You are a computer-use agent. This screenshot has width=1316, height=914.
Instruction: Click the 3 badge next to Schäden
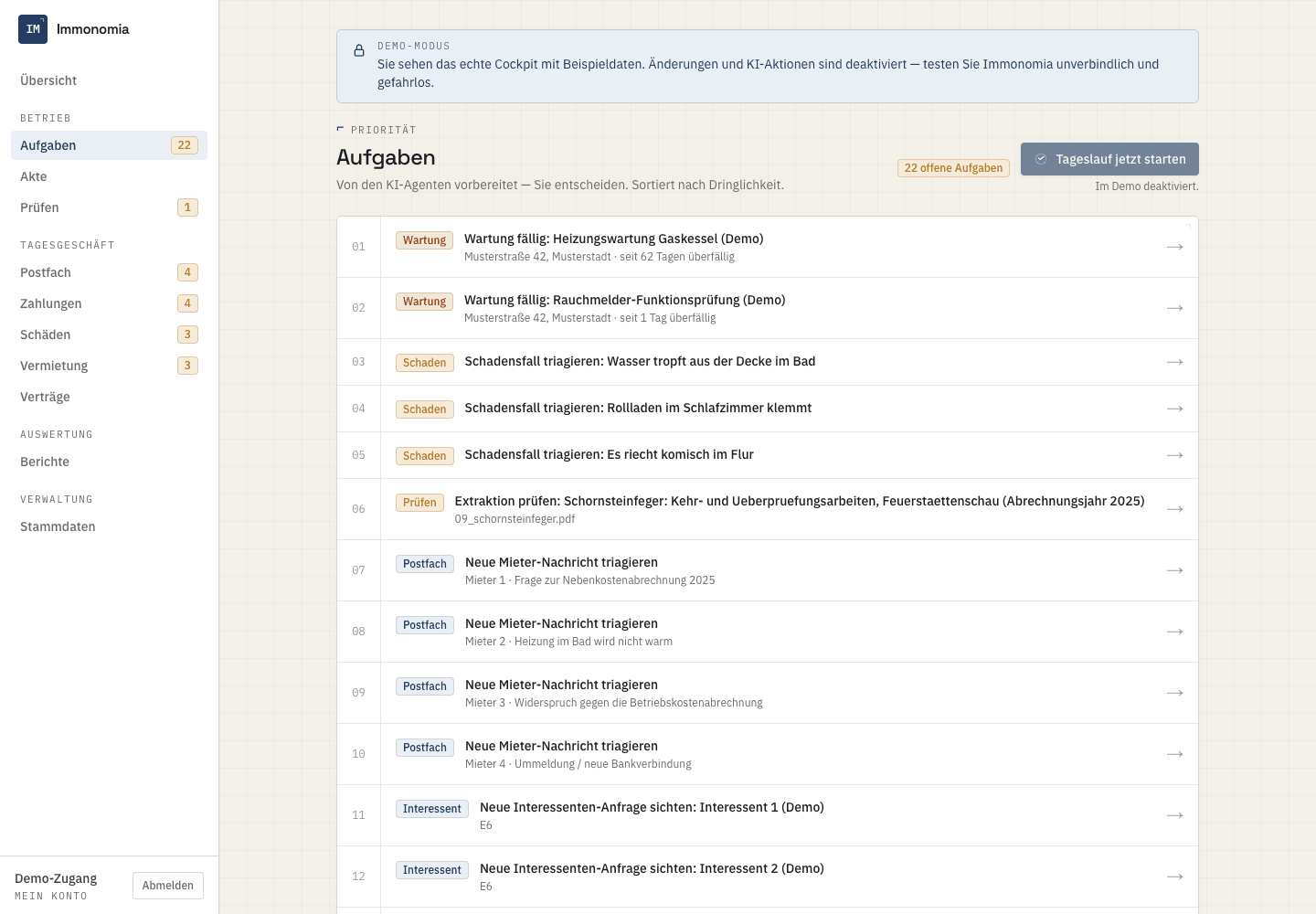[187, 335]
